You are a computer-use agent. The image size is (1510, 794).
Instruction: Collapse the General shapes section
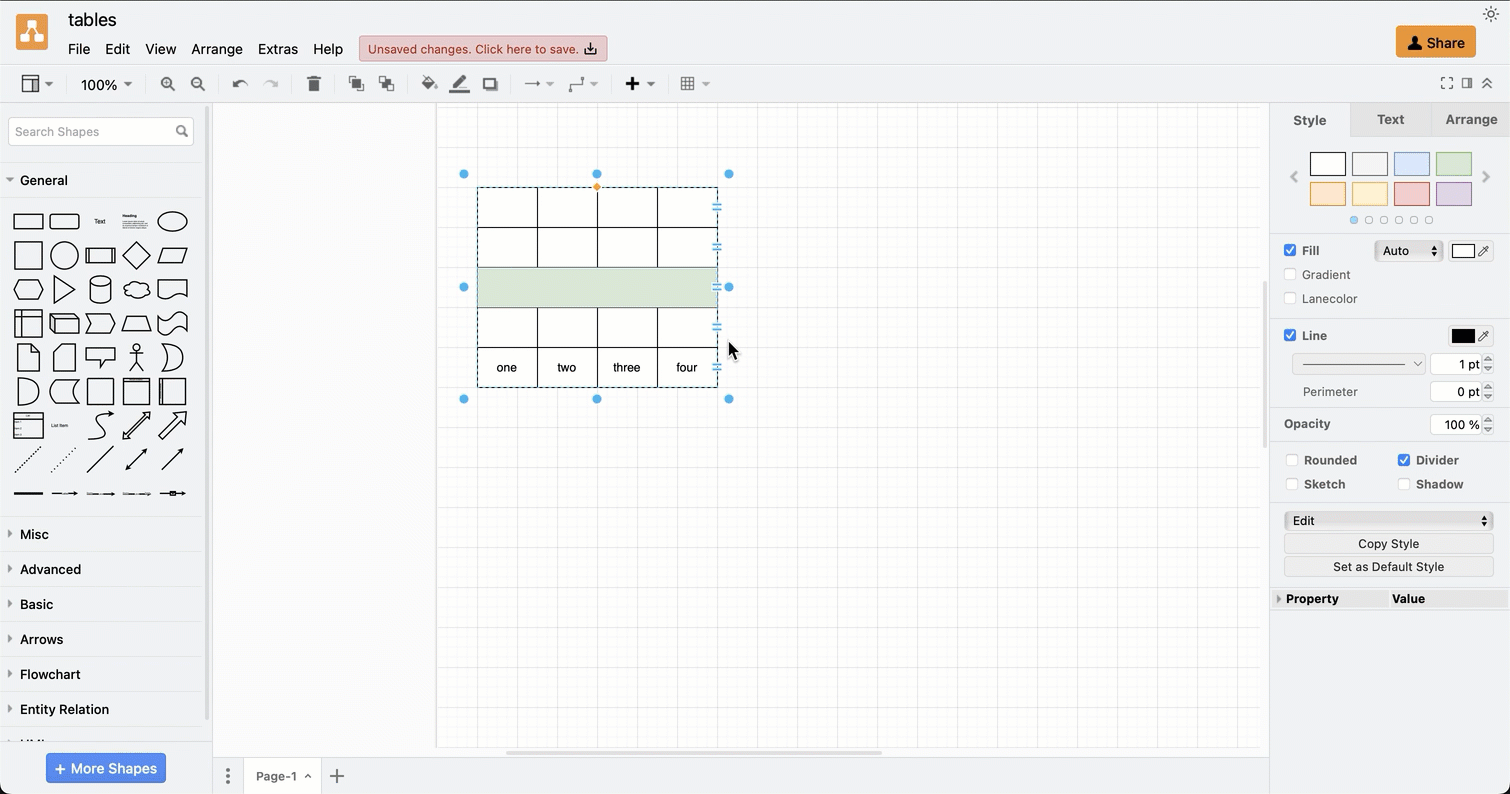pos(43,180)
